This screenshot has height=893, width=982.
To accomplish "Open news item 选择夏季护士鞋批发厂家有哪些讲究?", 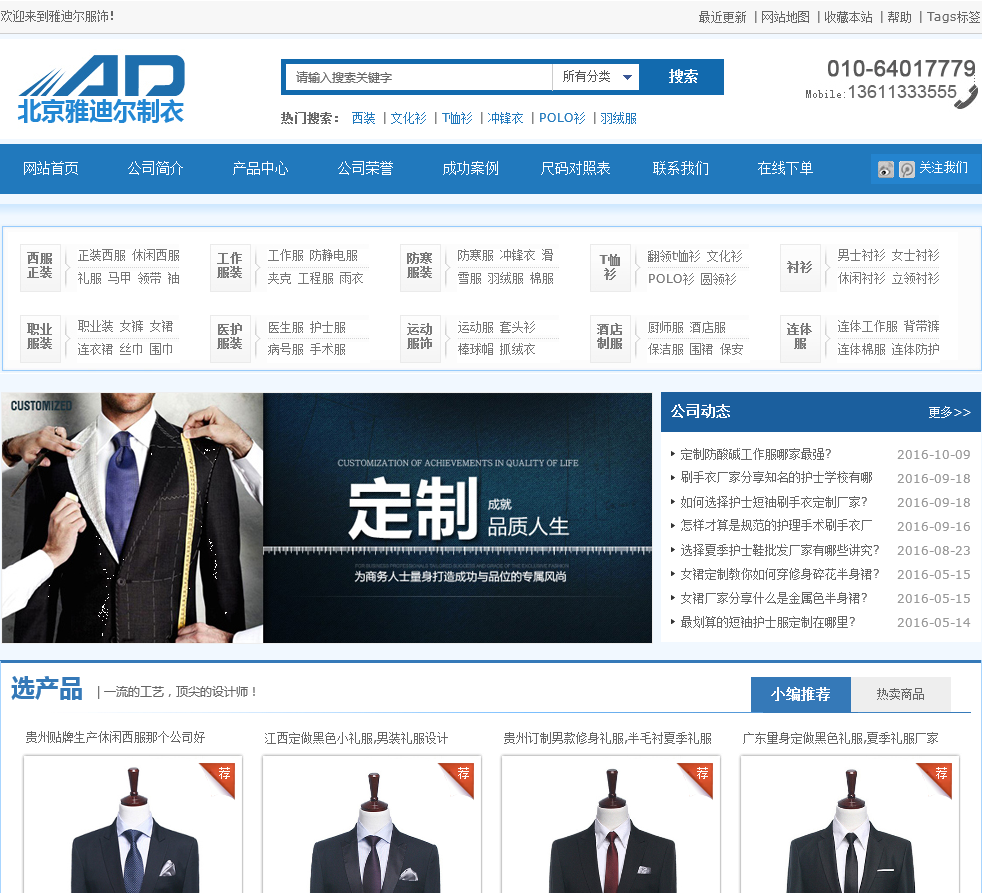I will (780, 551).
